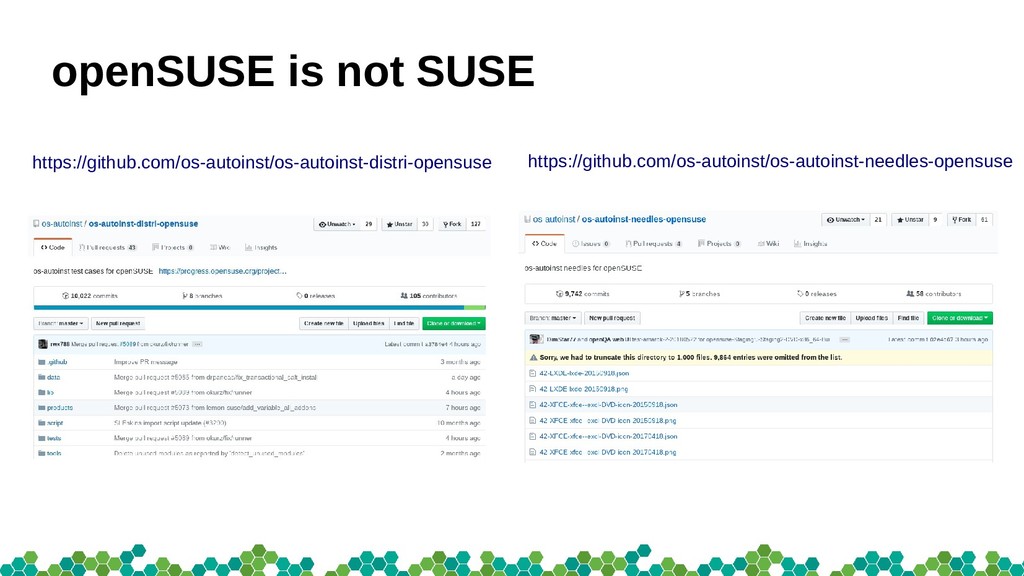This screenshot has width=1024, height=576.
Task: Open 8 branches in distri-opensuse repo
Action: [202, 296]
